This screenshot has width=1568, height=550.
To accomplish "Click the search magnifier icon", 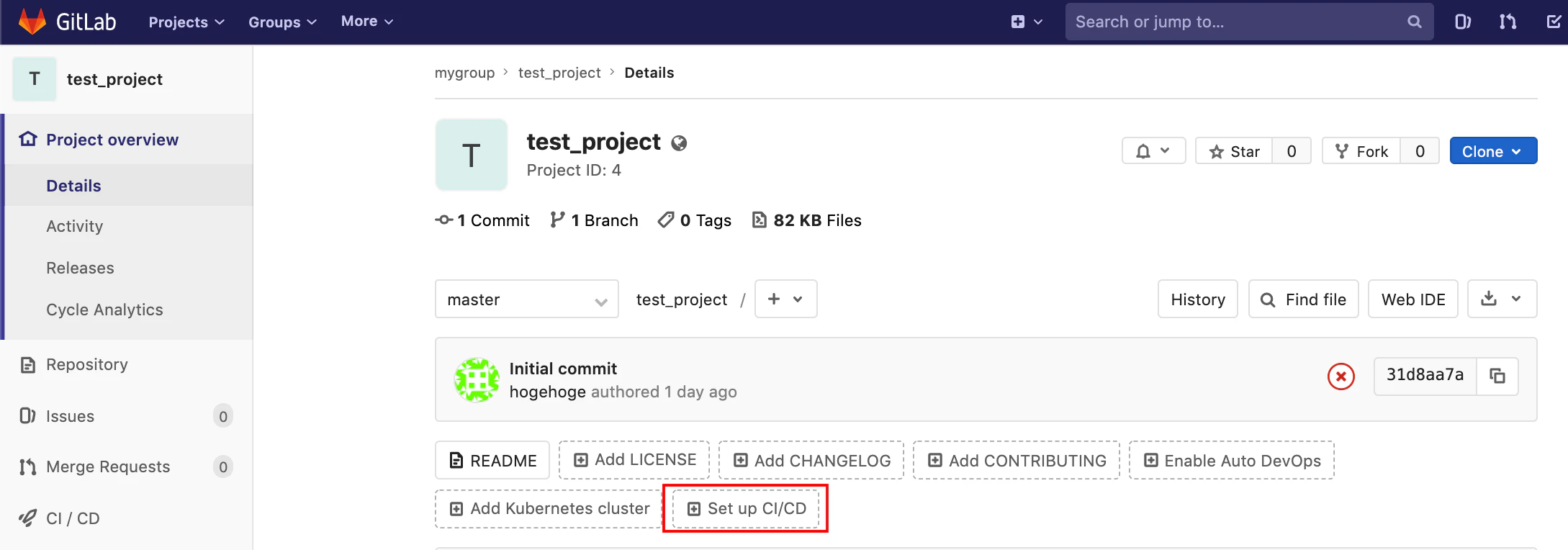I will [1414, 22].
